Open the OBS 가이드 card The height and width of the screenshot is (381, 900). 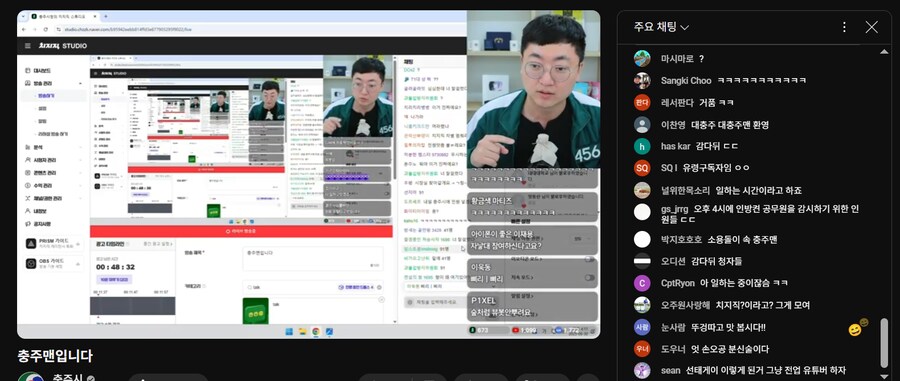pyautogui.click(x=53, y=263)
